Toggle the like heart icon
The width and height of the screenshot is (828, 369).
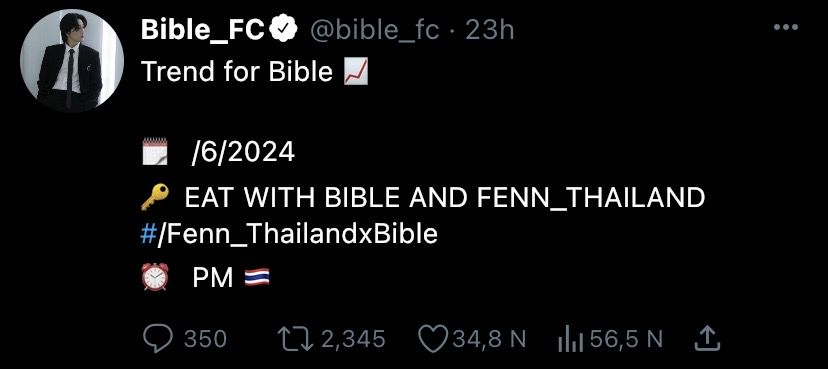(432, 339)
